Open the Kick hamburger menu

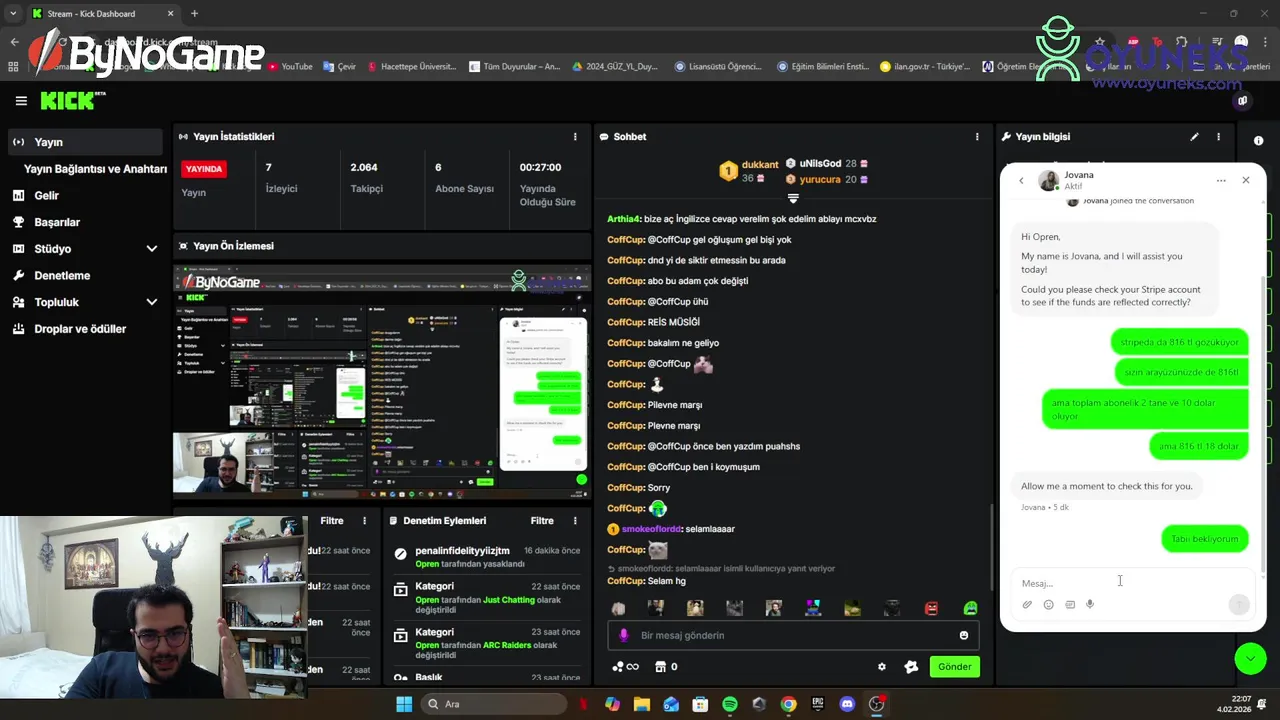(21, 100)
